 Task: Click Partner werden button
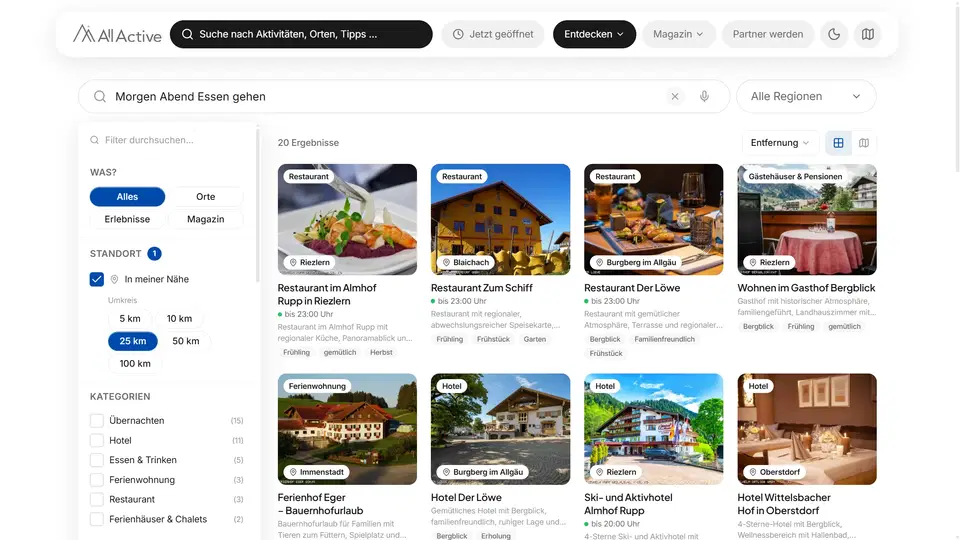pyautogui.click(x=768, y=34)
